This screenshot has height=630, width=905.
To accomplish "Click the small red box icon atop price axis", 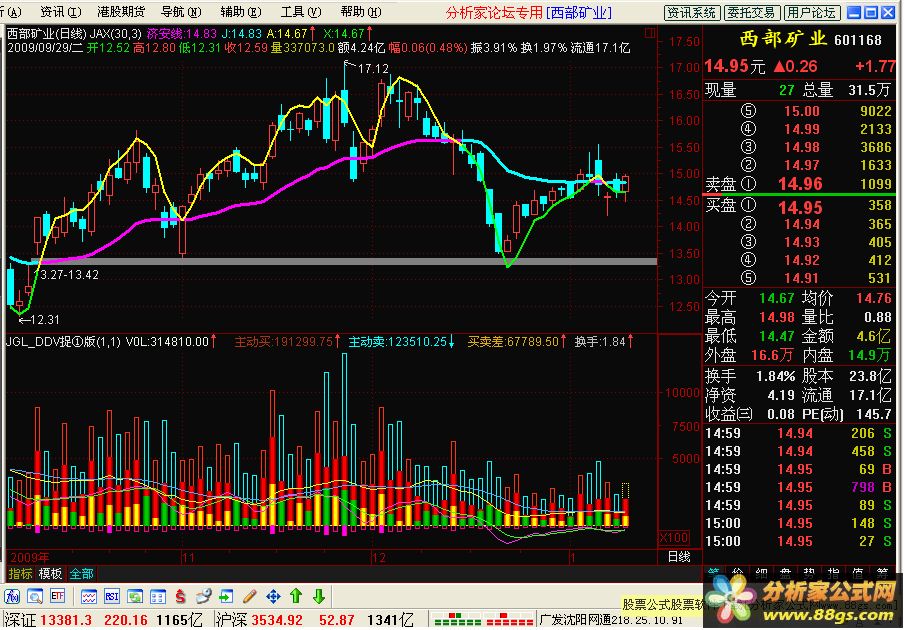I will point(650,33).
